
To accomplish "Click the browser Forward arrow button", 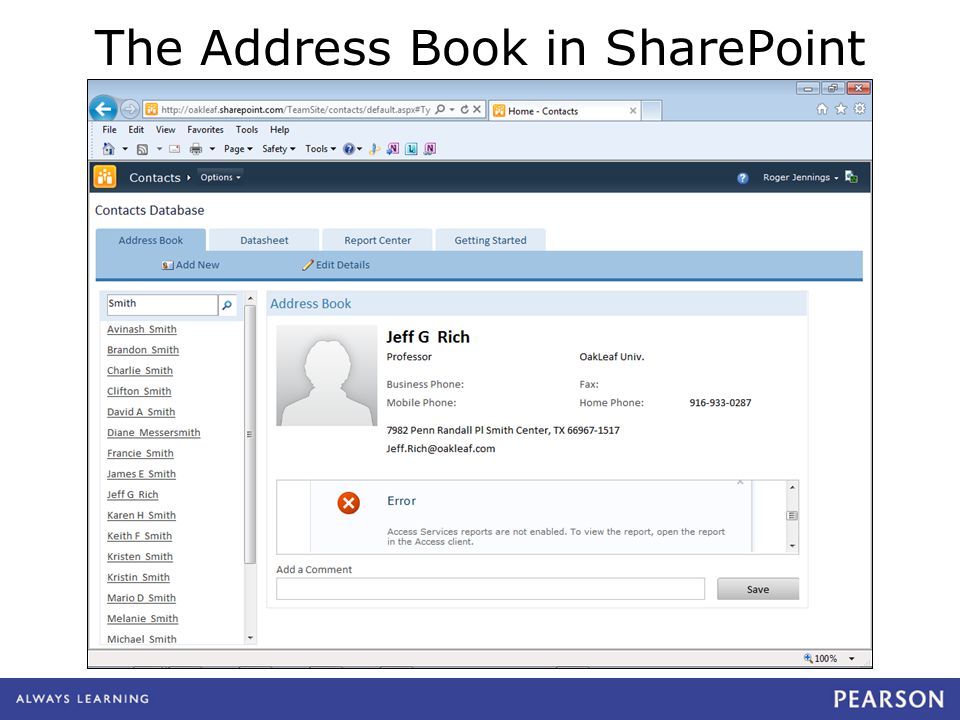I will [129, 110].
